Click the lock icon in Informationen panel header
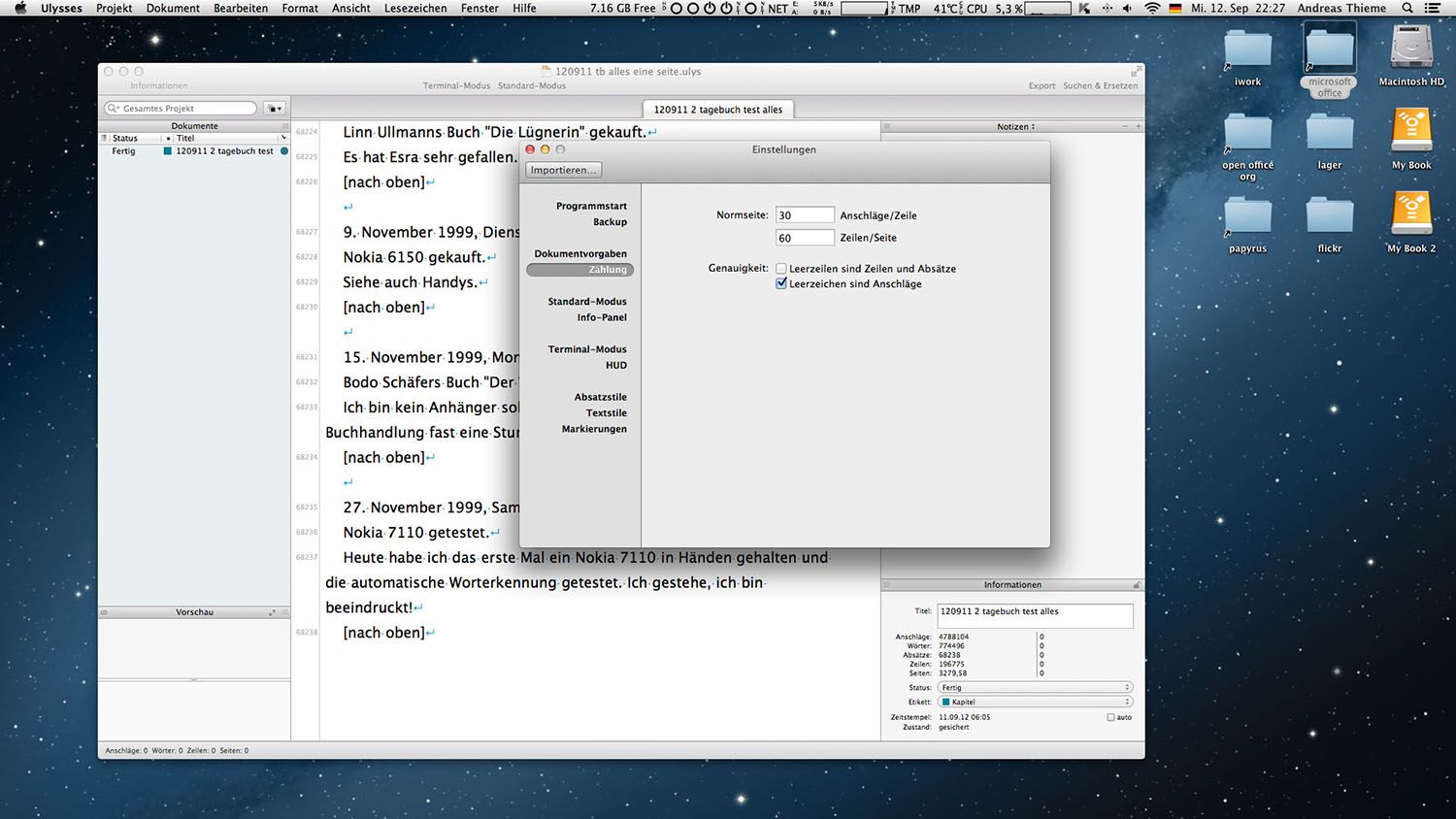This screenshot has width=1456, height=819. pyautogui.click(x=1136, y=585)
